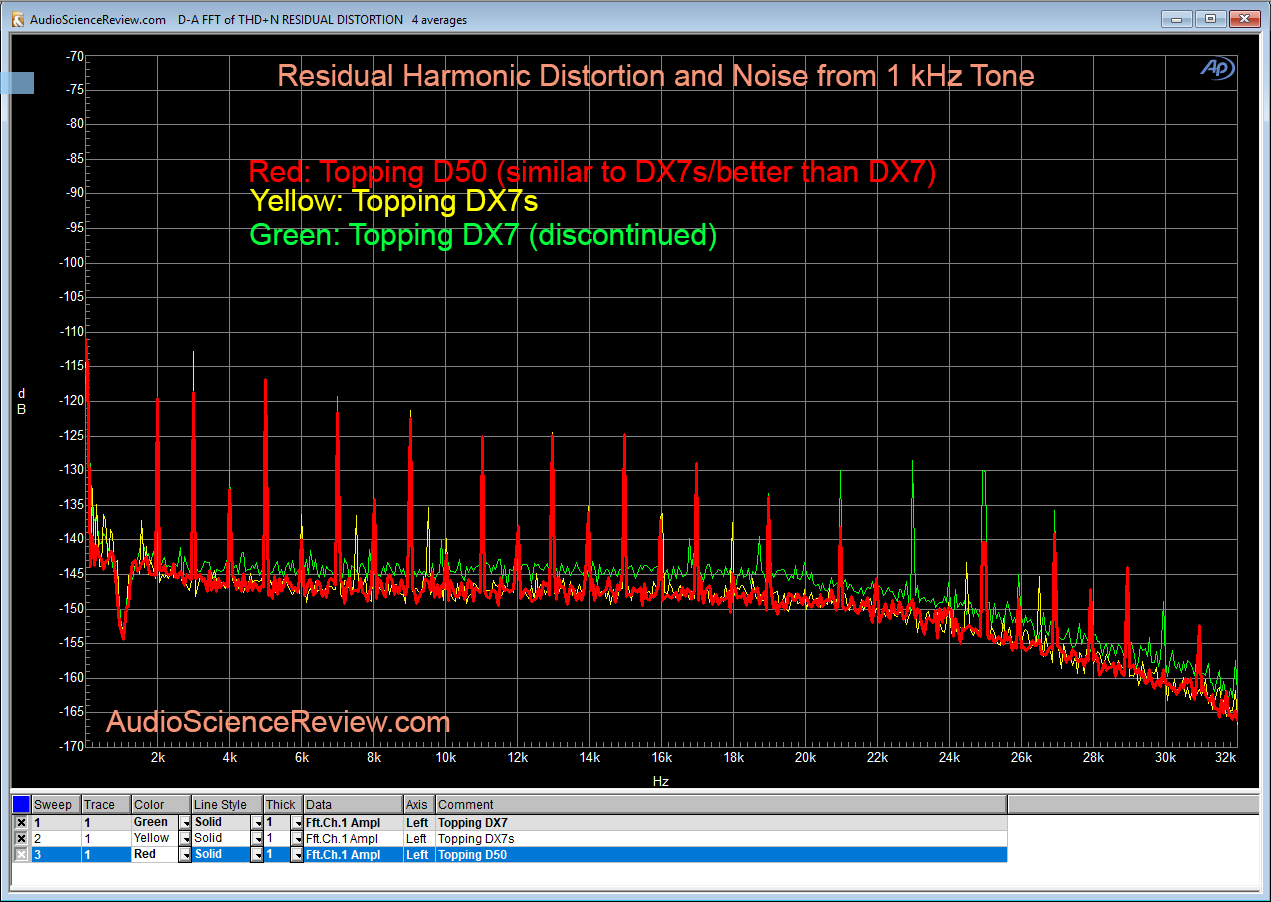
Task: Toggle sweep 1 Topping DX7 checkbox
Action: [21, 822]
